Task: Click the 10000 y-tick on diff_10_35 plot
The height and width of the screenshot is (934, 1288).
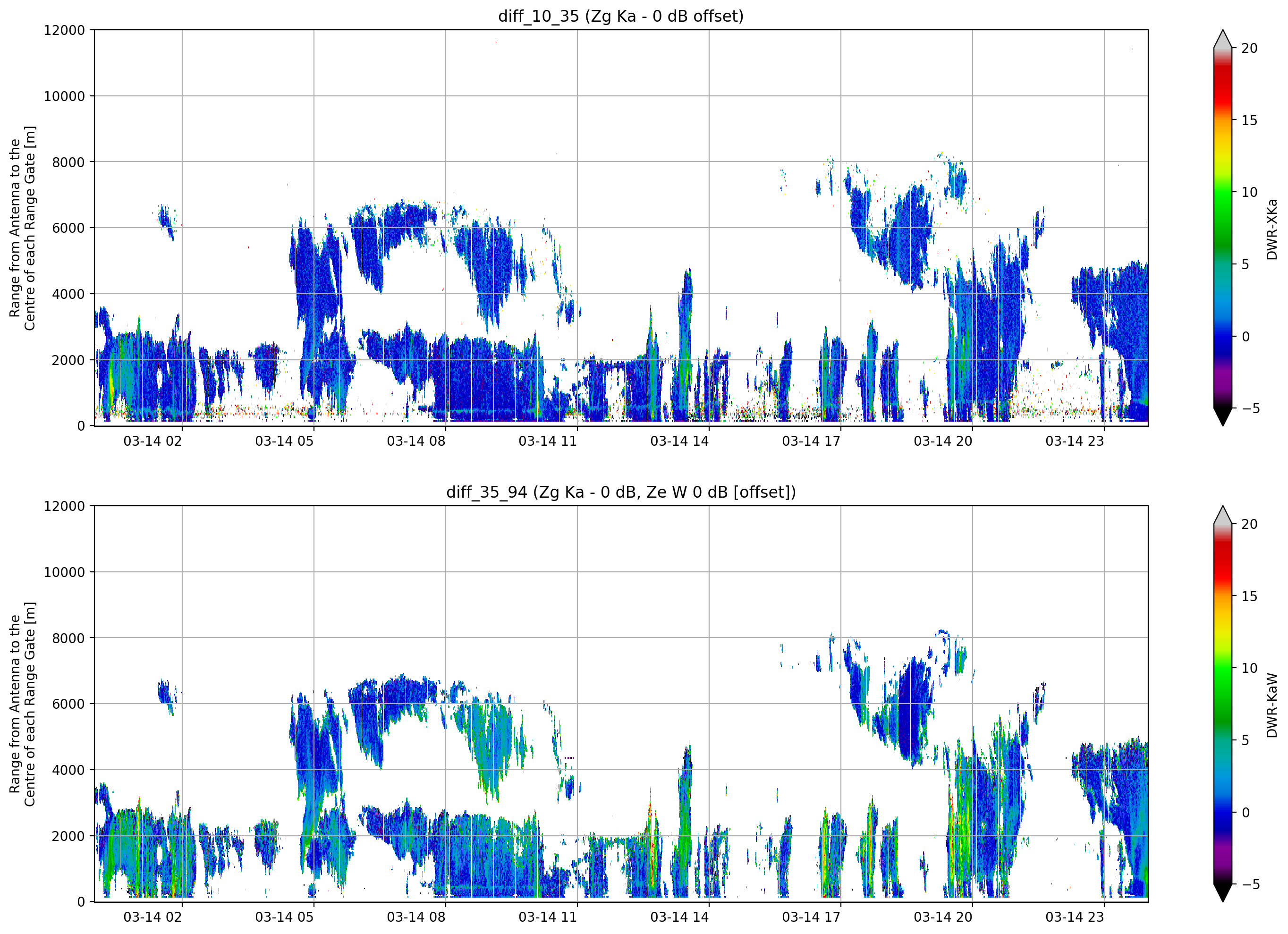Action: tap(64, 96)
